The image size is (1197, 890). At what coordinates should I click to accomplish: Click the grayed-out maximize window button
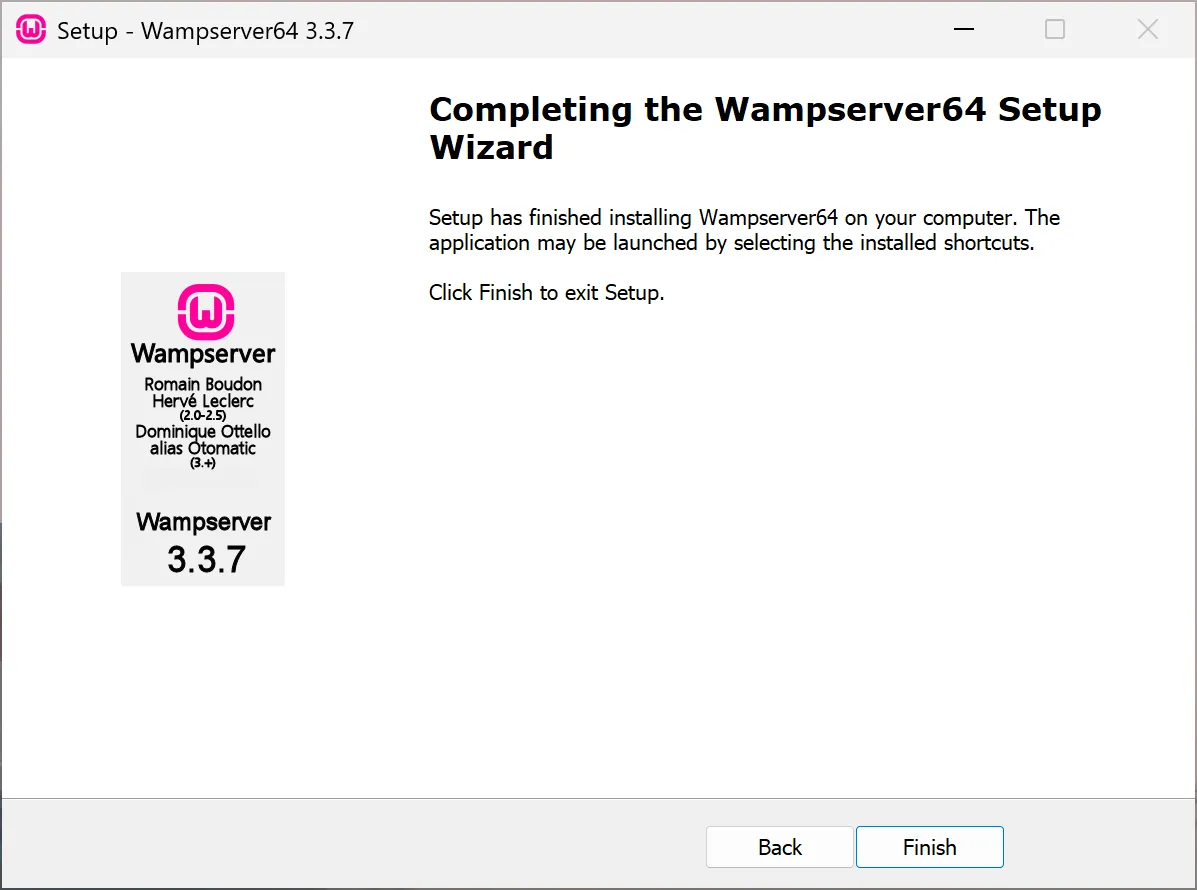(x=1055, y=29)
